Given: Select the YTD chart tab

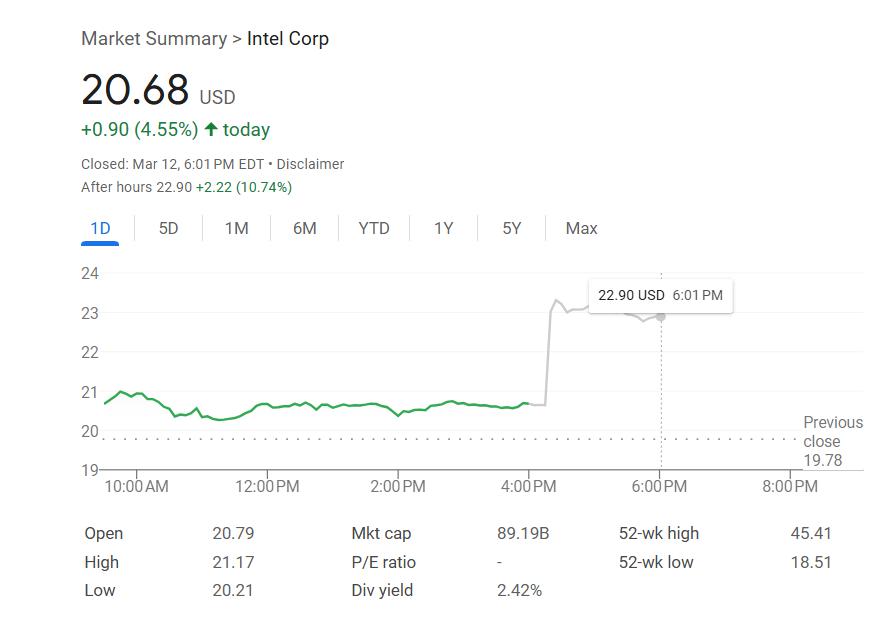Looking at the screenshot, I should click(374, 228).
